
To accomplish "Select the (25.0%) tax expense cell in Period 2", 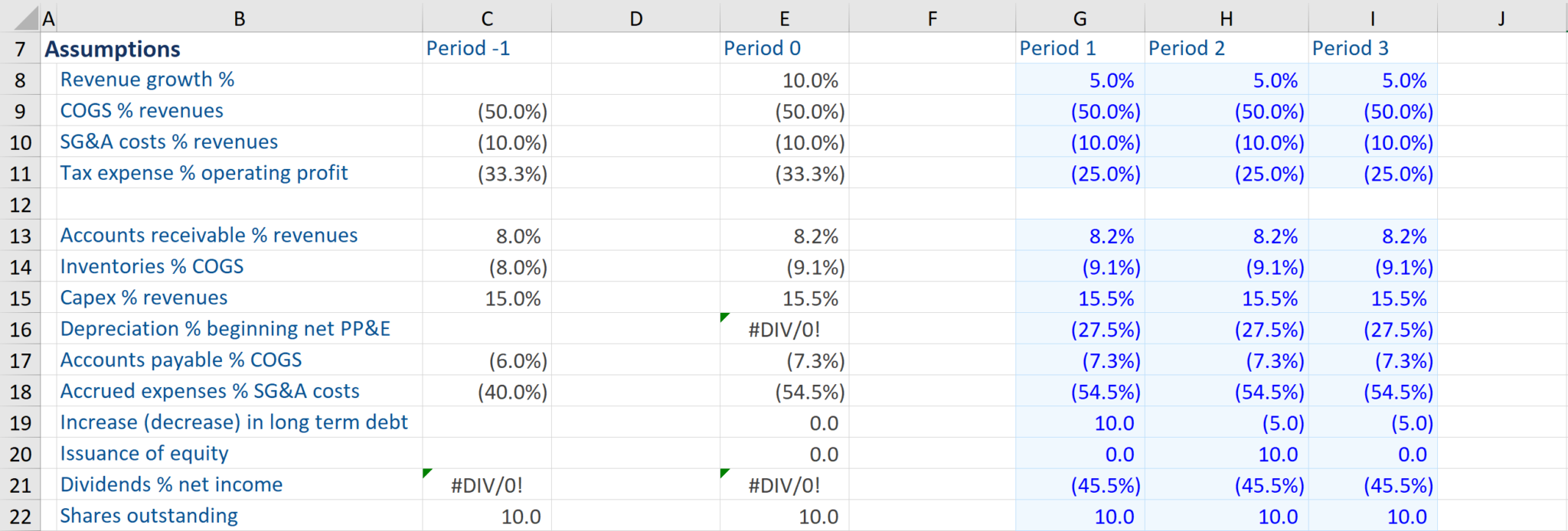I will tap(1225, 174).
